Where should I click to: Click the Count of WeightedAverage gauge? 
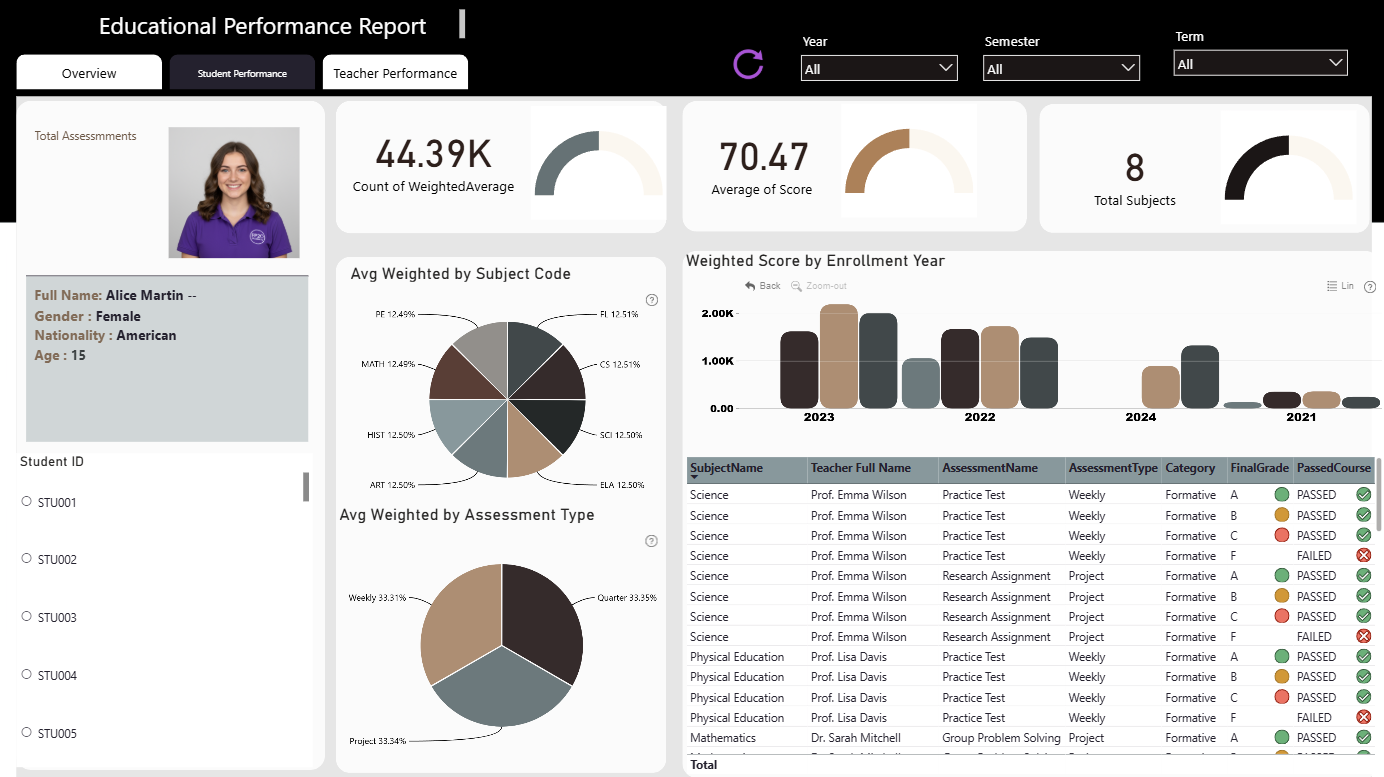tap(598, 163)
